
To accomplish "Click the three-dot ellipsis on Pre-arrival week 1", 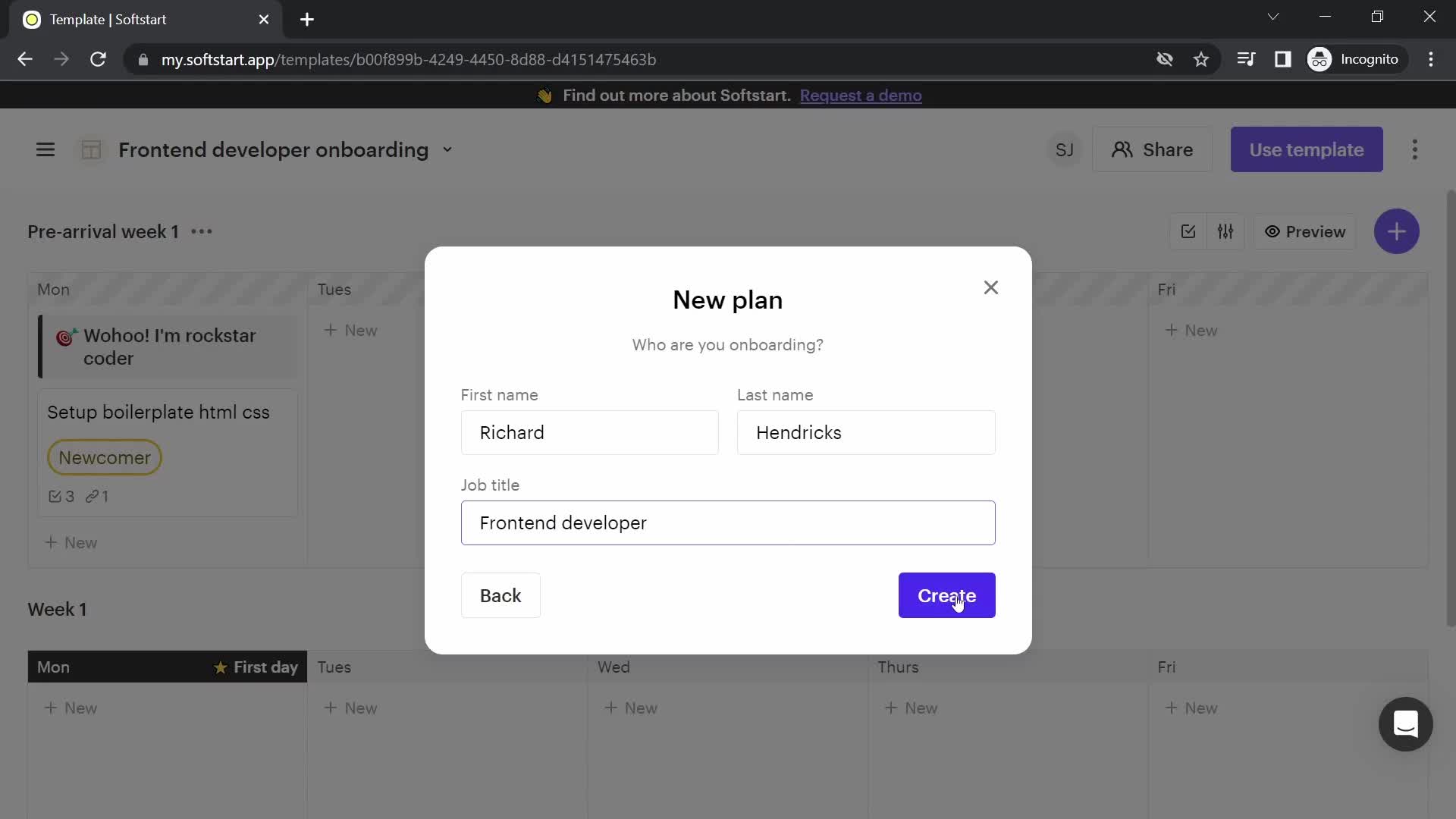I will click(201, 231).
